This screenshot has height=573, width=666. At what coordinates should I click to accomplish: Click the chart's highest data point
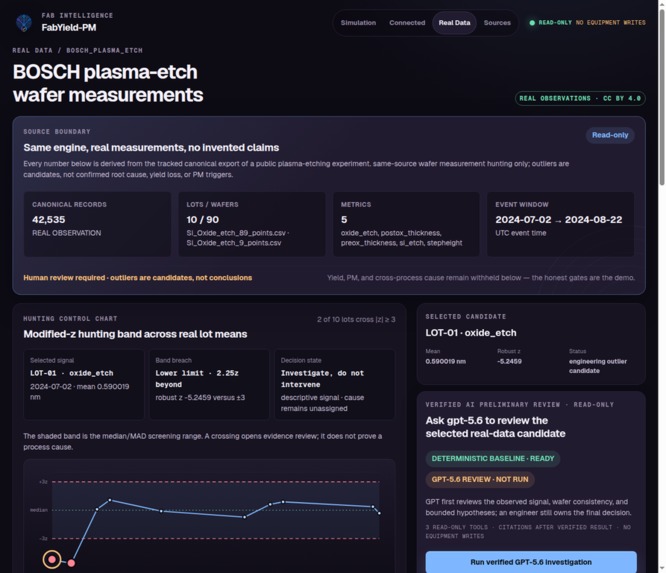110,500
